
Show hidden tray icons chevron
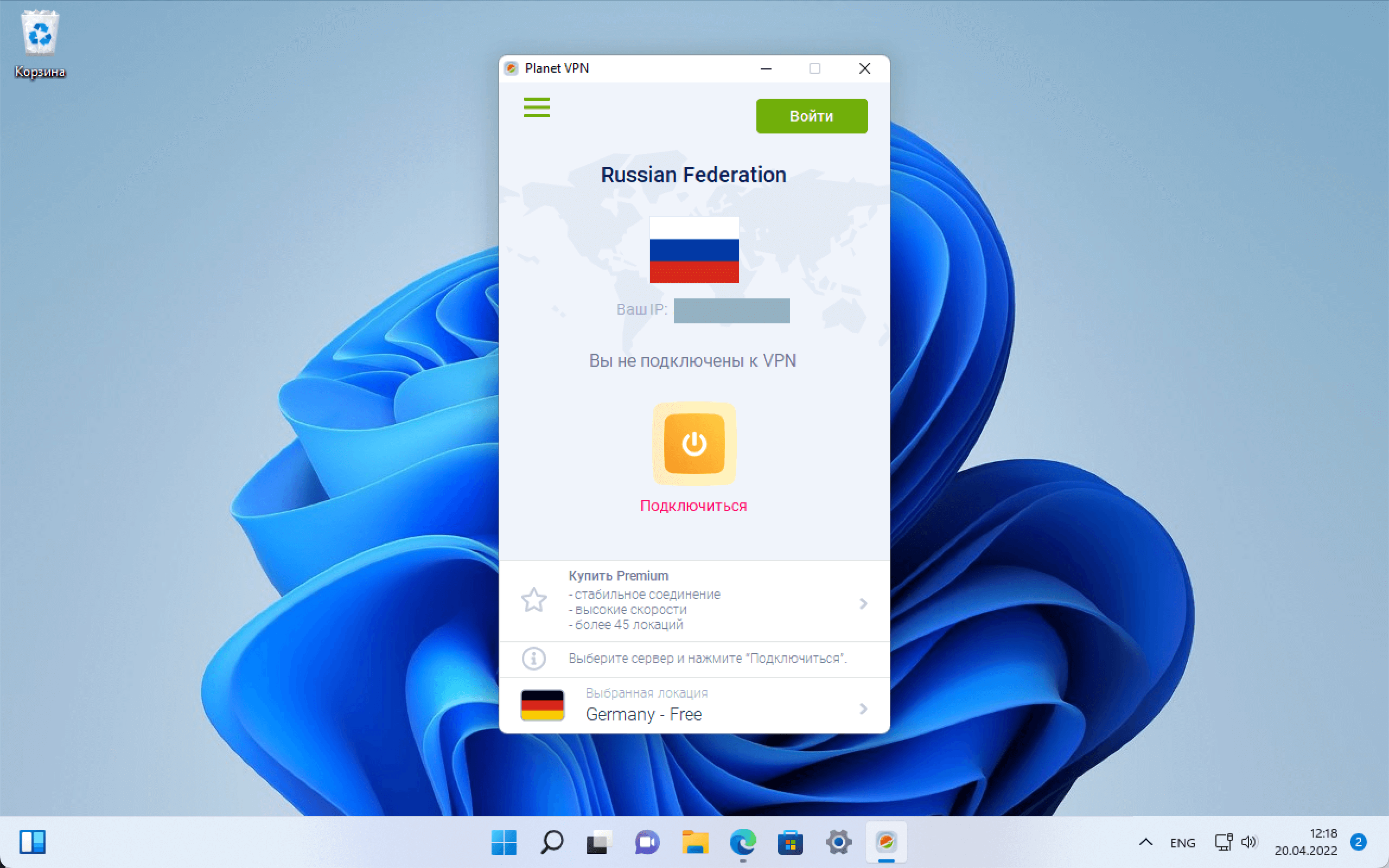(1145, 842)
